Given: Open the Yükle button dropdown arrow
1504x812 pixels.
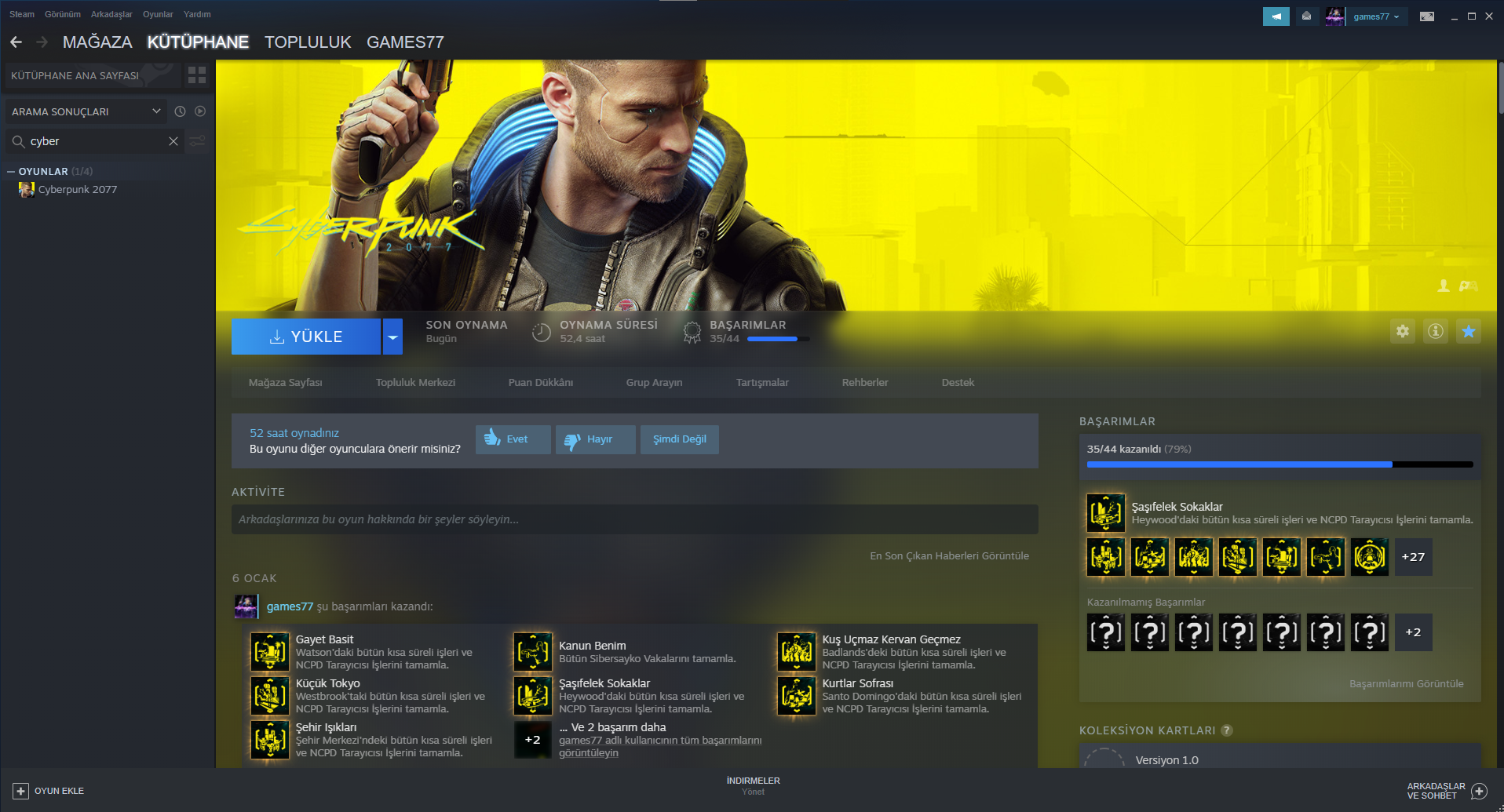Looking at the screenshot, I should point(392,337).
